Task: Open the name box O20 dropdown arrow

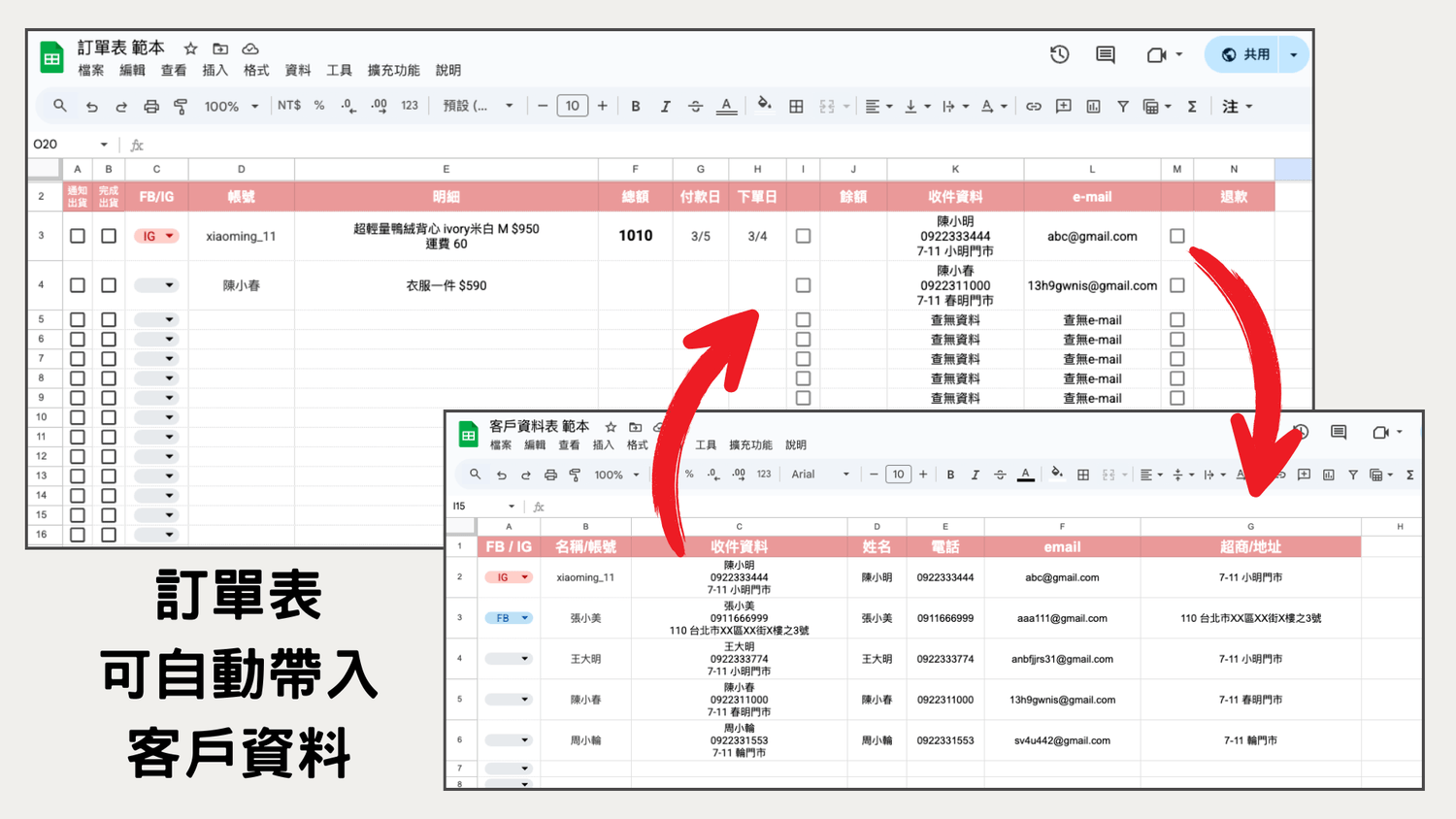Action: [x=104, y=145]
